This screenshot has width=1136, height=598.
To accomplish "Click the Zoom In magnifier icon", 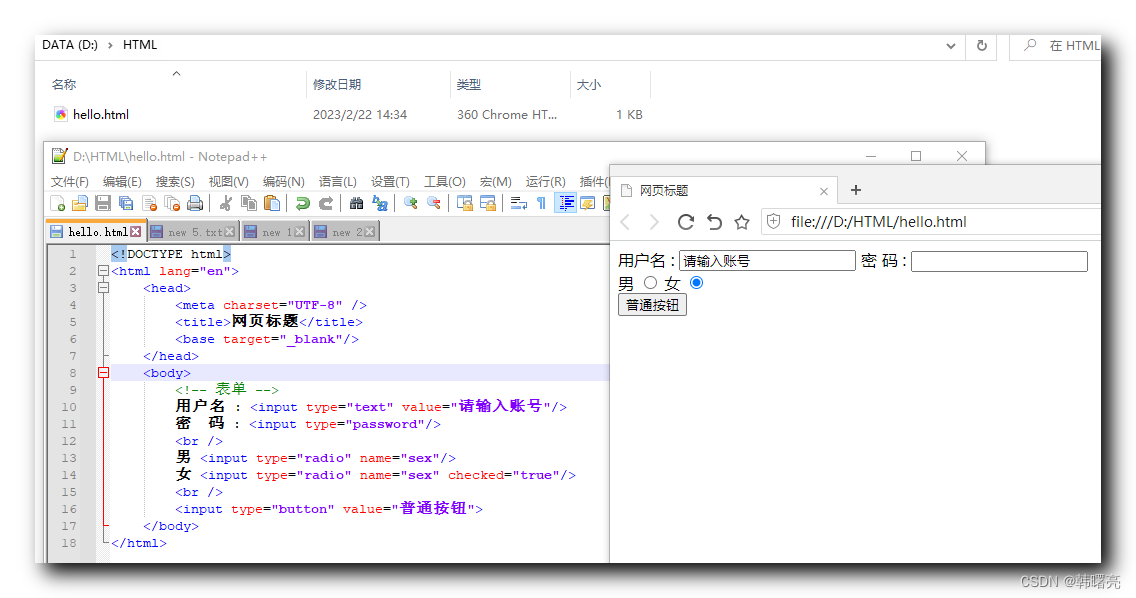I will click(x=411, y=204).
